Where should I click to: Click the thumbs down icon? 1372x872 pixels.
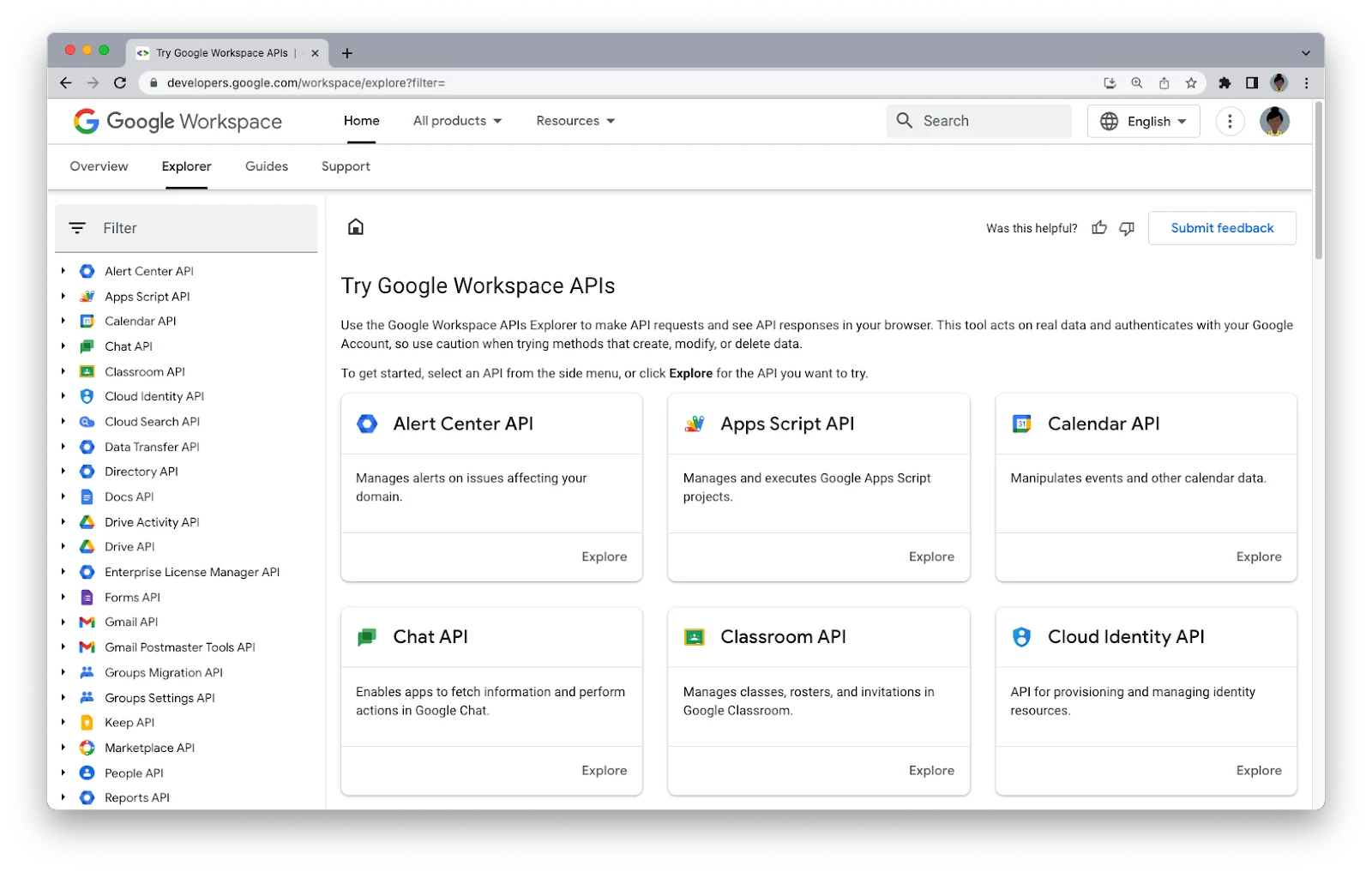pos(1127,228)
